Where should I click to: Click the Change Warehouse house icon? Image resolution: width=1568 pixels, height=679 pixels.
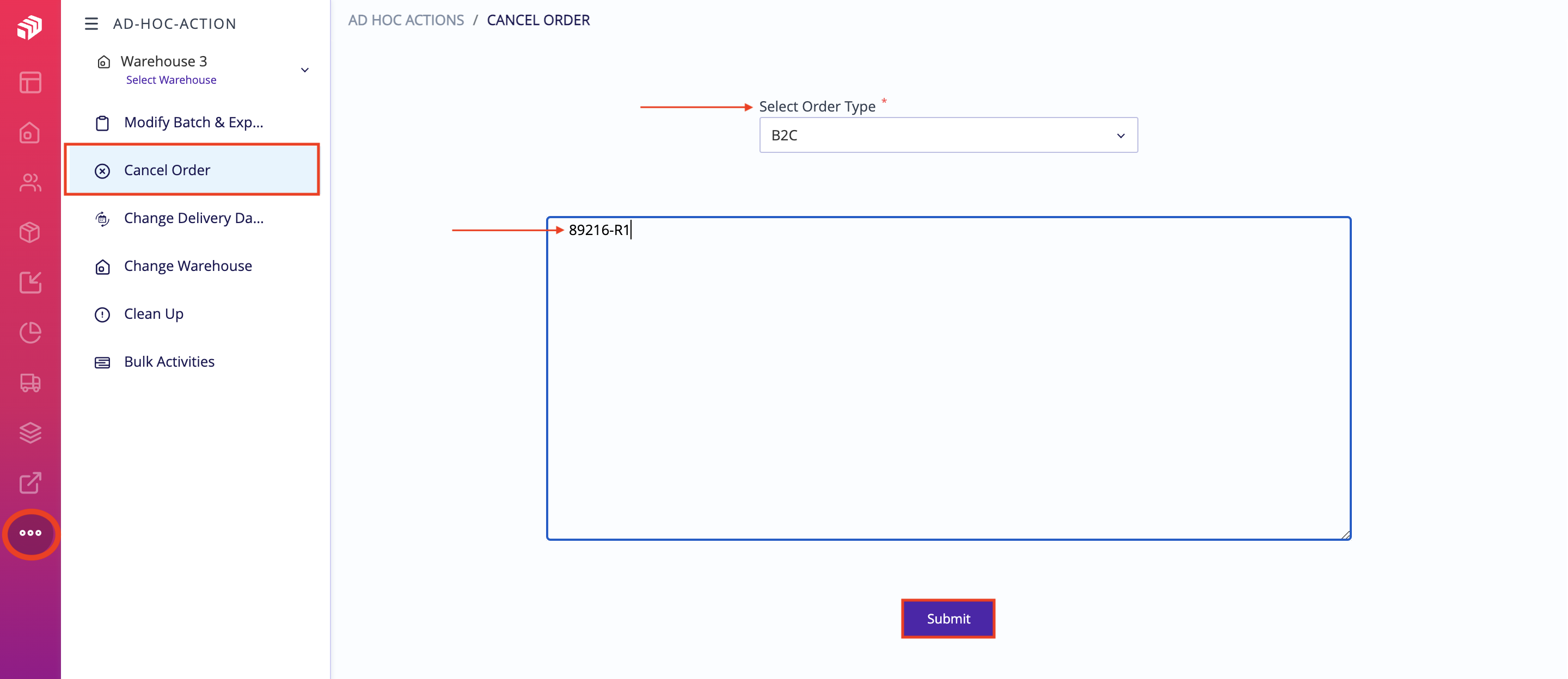[102, 267]
